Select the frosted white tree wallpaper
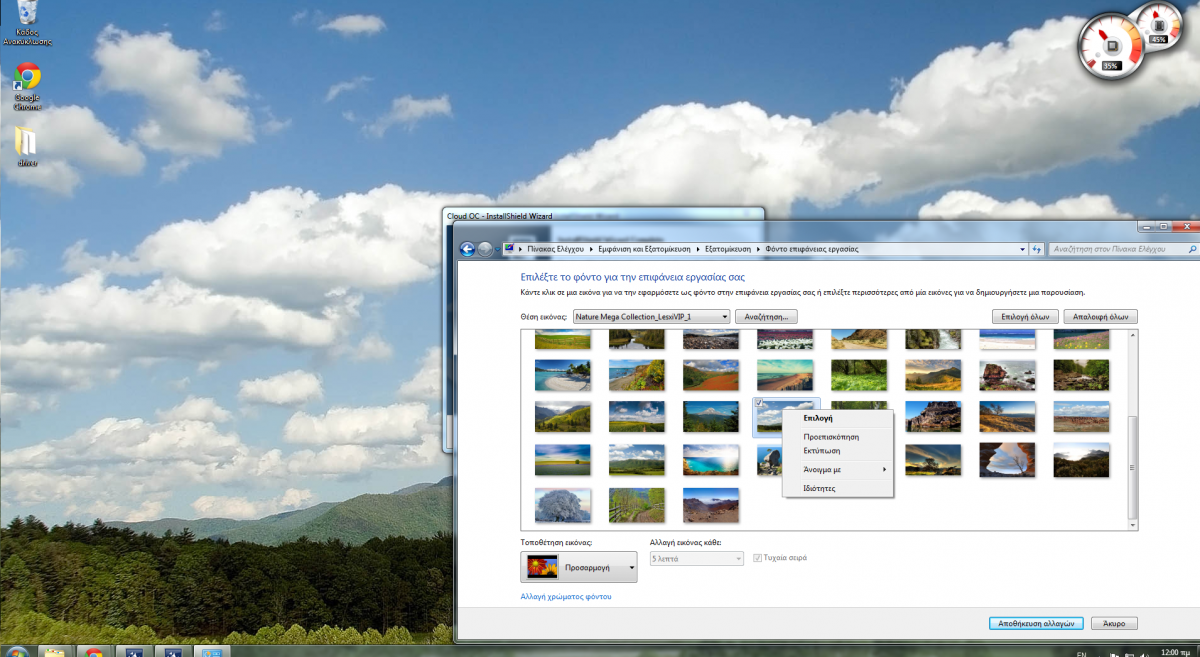 pos(562,503)
